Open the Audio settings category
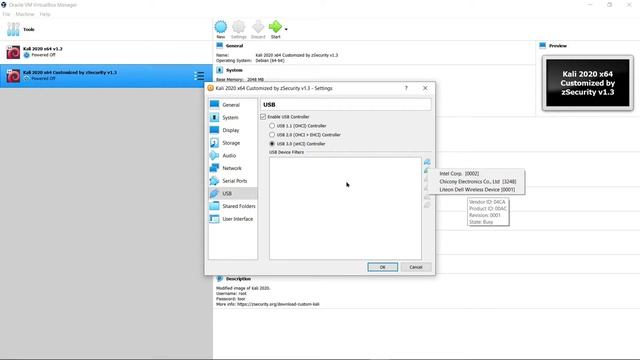The height and width of the screenshot is (360, 640). [x=233, y=156]
